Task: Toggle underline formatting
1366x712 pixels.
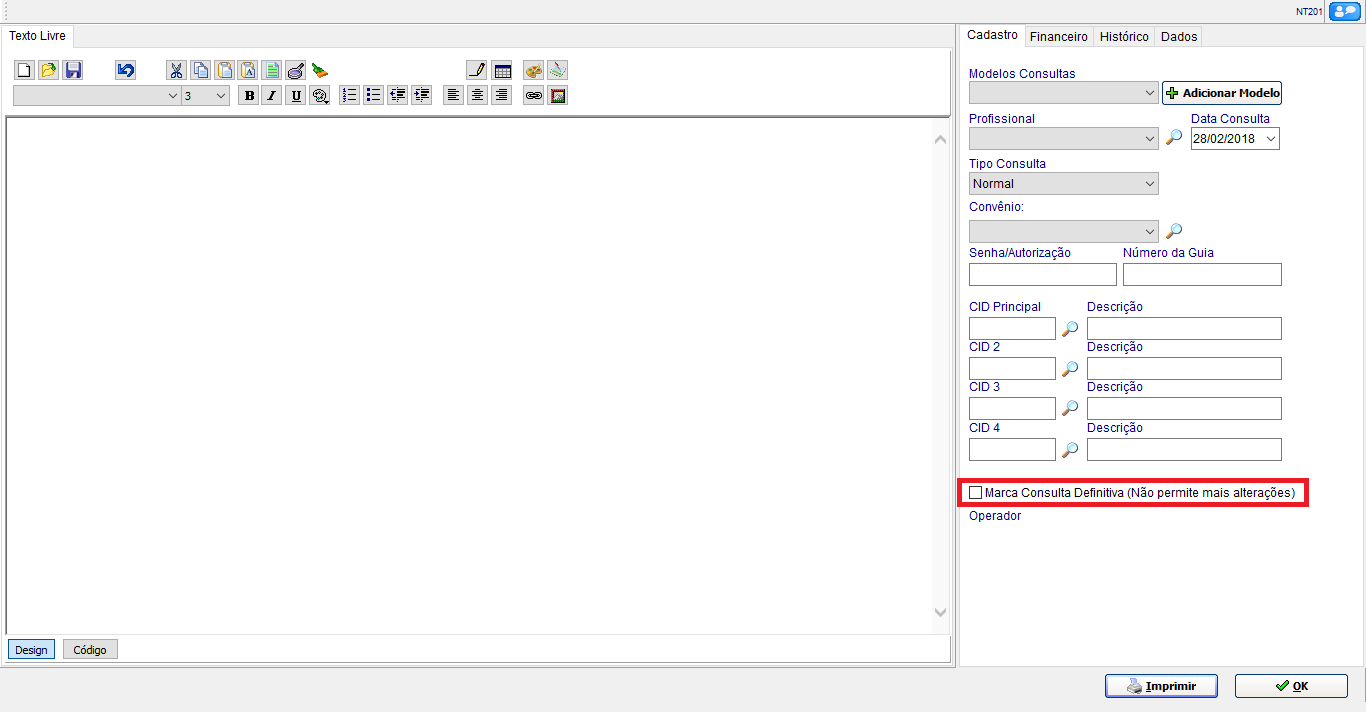Action: 296,96
